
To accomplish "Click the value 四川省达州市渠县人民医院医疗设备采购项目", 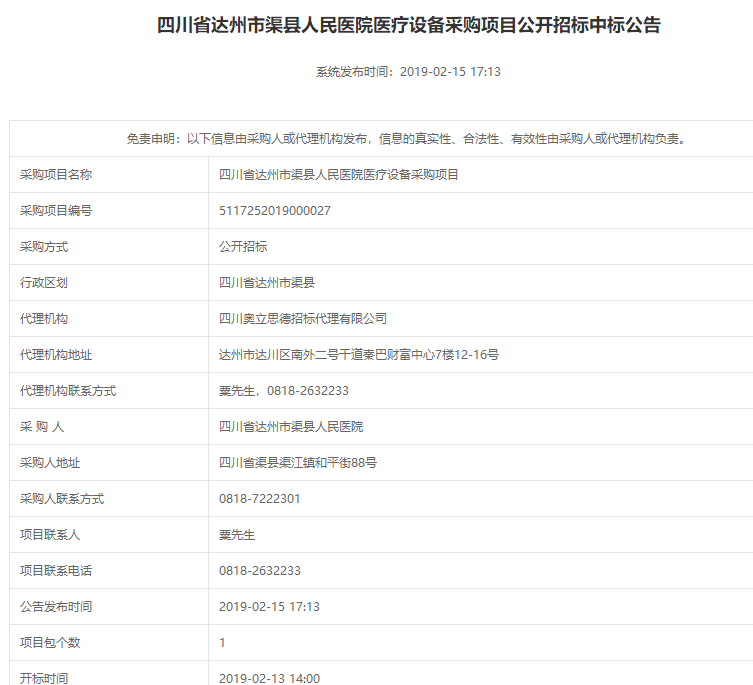I will pyautogui.click(x=339, y=174).
